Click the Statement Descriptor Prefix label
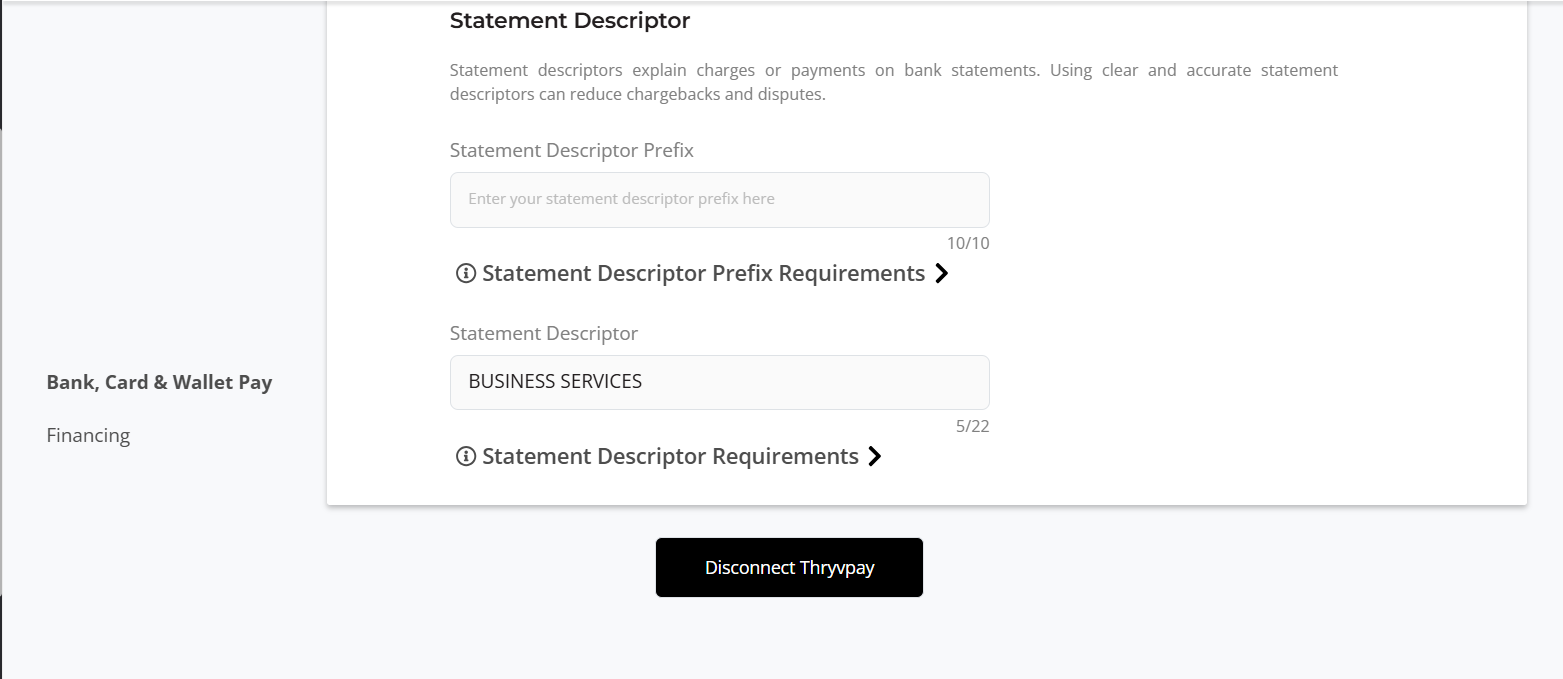This screenshot has height=679, width=1563. pyautogui.click(x=571, y=150)
